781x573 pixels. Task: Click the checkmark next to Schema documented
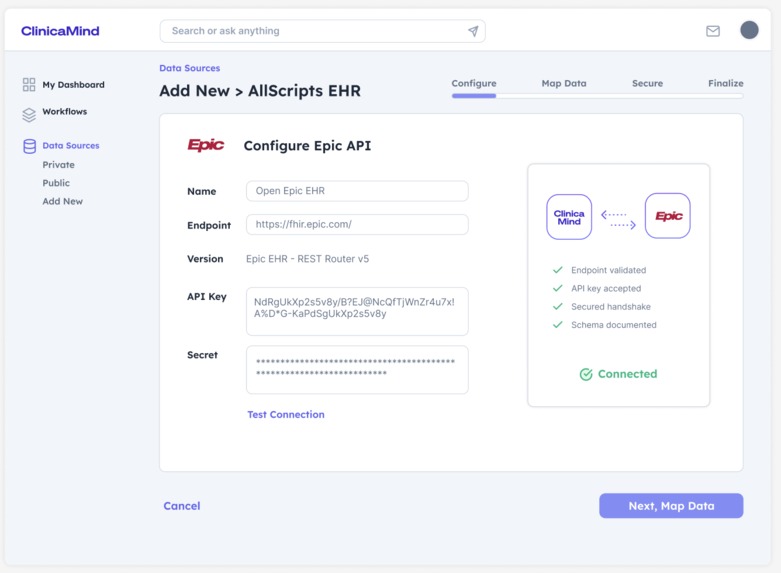pyautogui.click(x=557, y=325)
